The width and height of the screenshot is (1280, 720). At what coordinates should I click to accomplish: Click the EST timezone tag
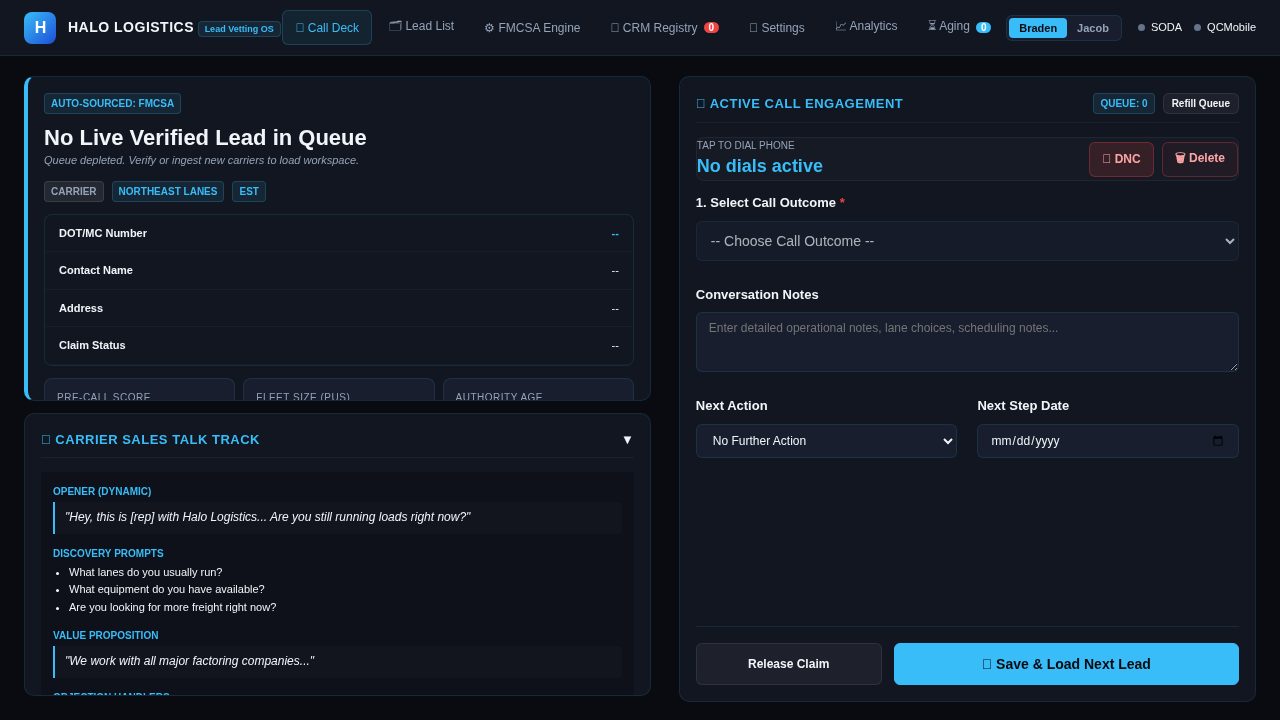click(x=249, y=191)
